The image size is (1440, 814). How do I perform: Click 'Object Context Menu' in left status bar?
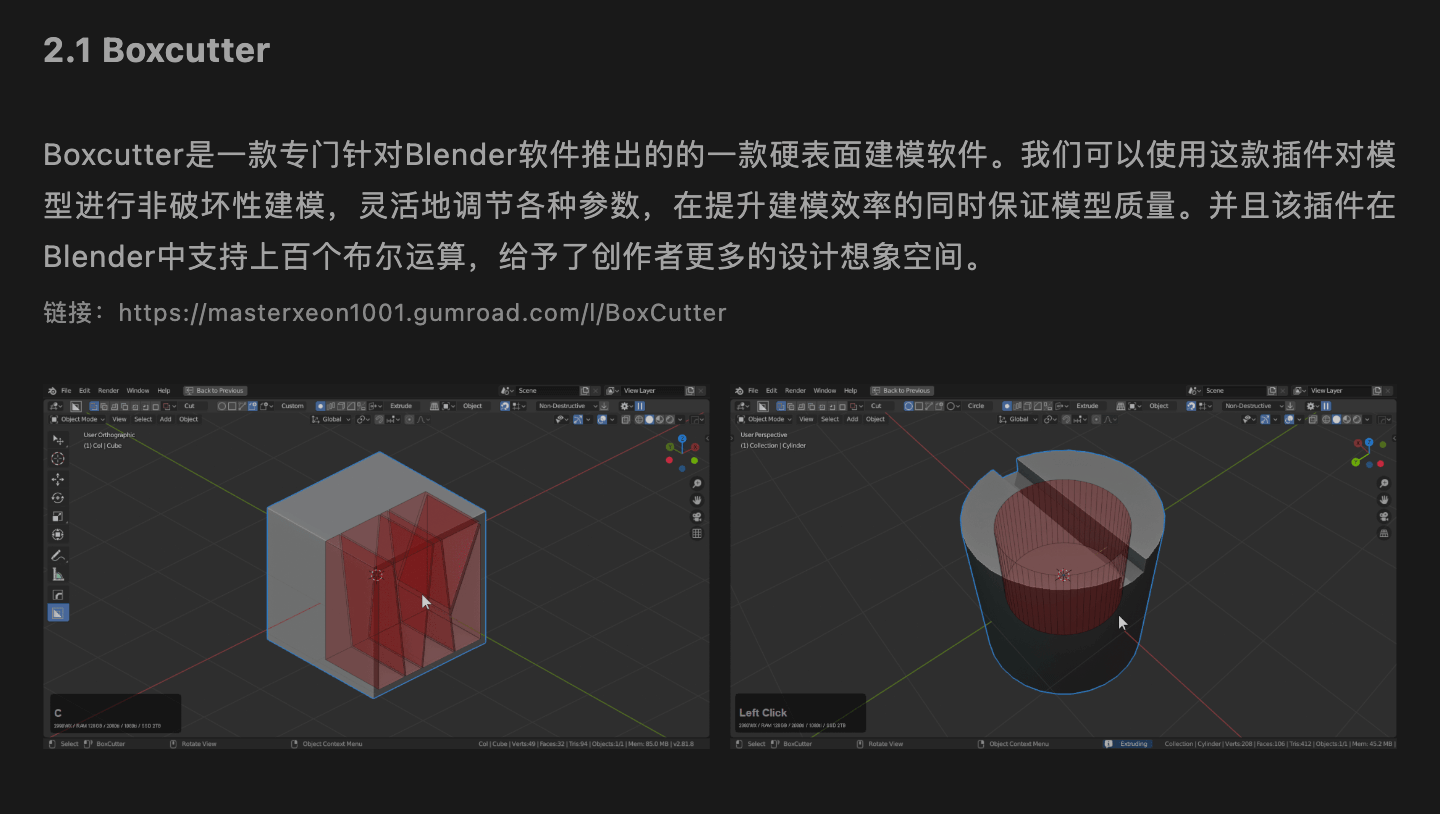coord(332,744)
